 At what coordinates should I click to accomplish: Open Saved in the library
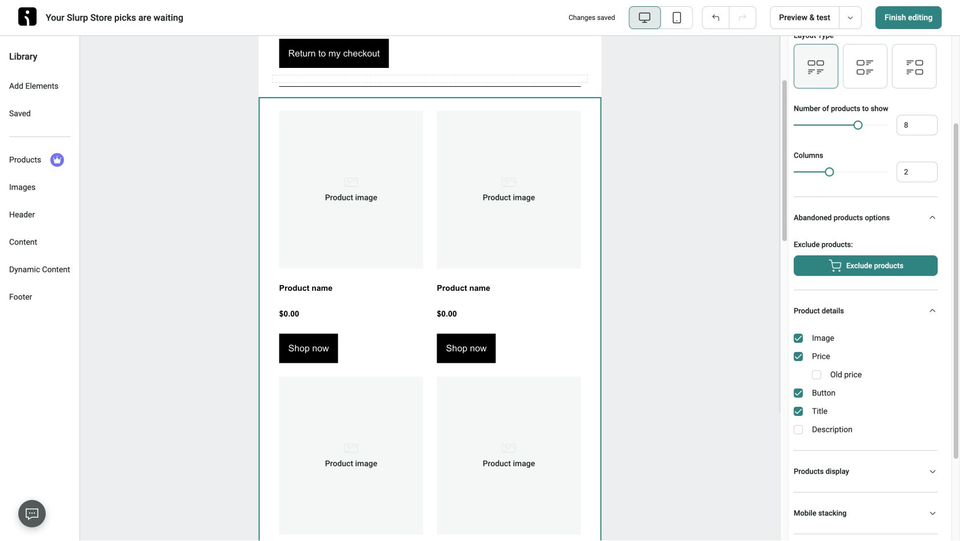20,113
